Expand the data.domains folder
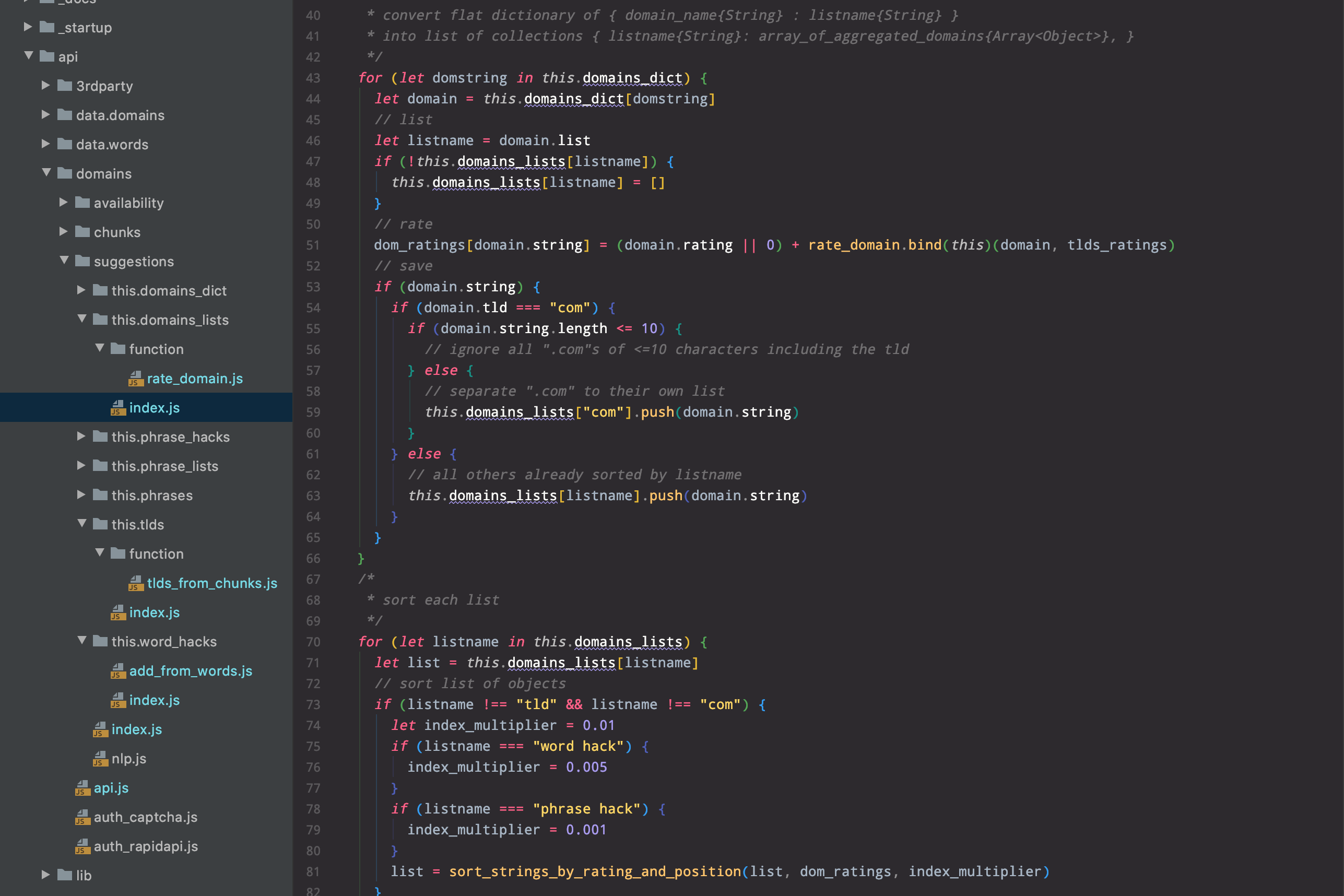Image resolution: width=1344 pixels, height=896 pixels. (46, 115)
